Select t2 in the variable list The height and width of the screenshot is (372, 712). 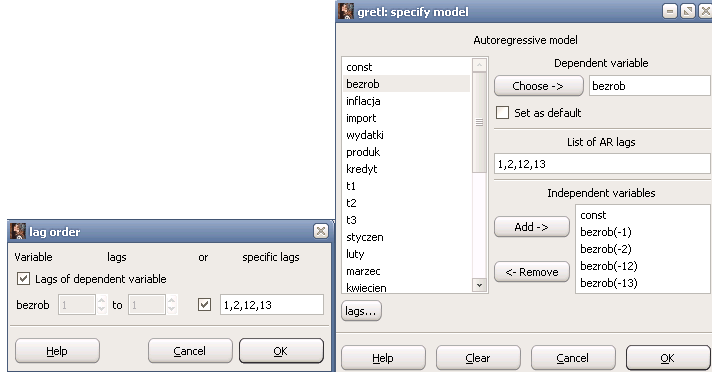tap(407, 203)
